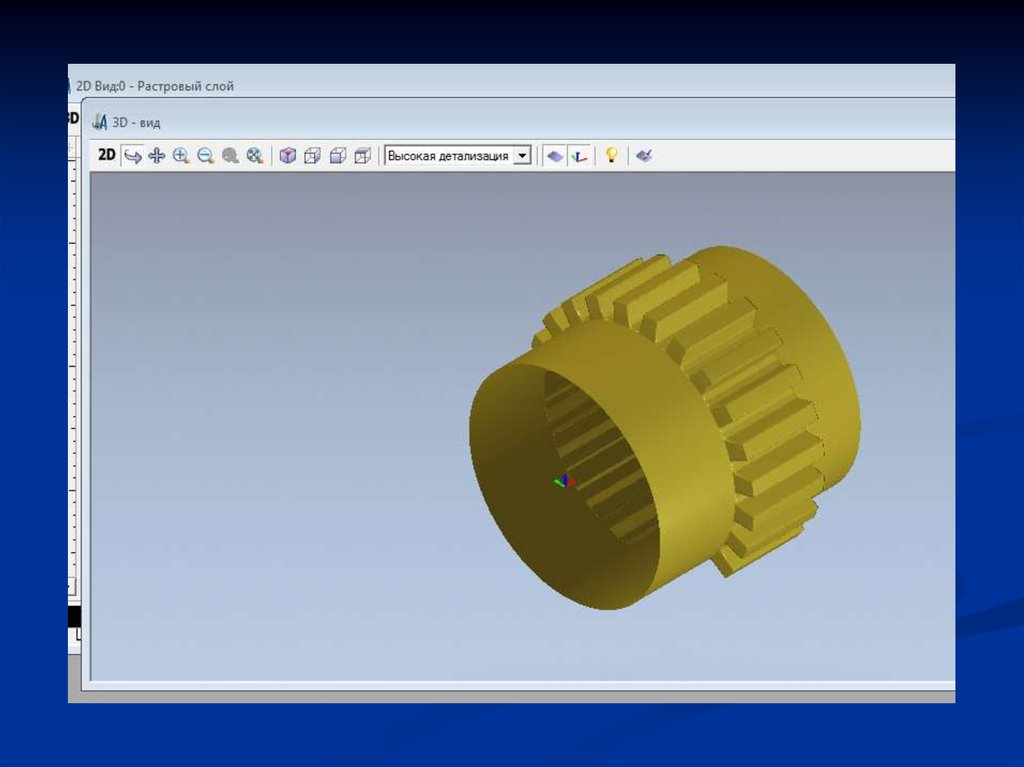The height and width of the screenshot is (767, 1024).
Task: Toggle the light bulb lighting option
Action: [x=611, y=155]
